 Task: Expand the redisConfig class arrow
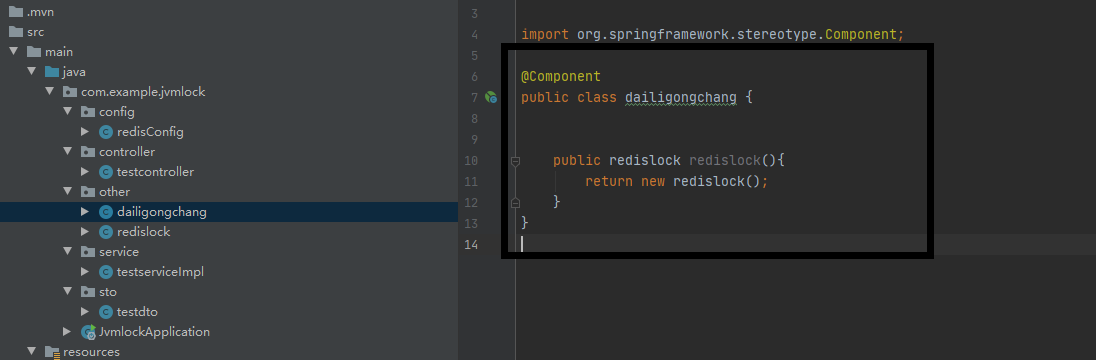(85, 131)
